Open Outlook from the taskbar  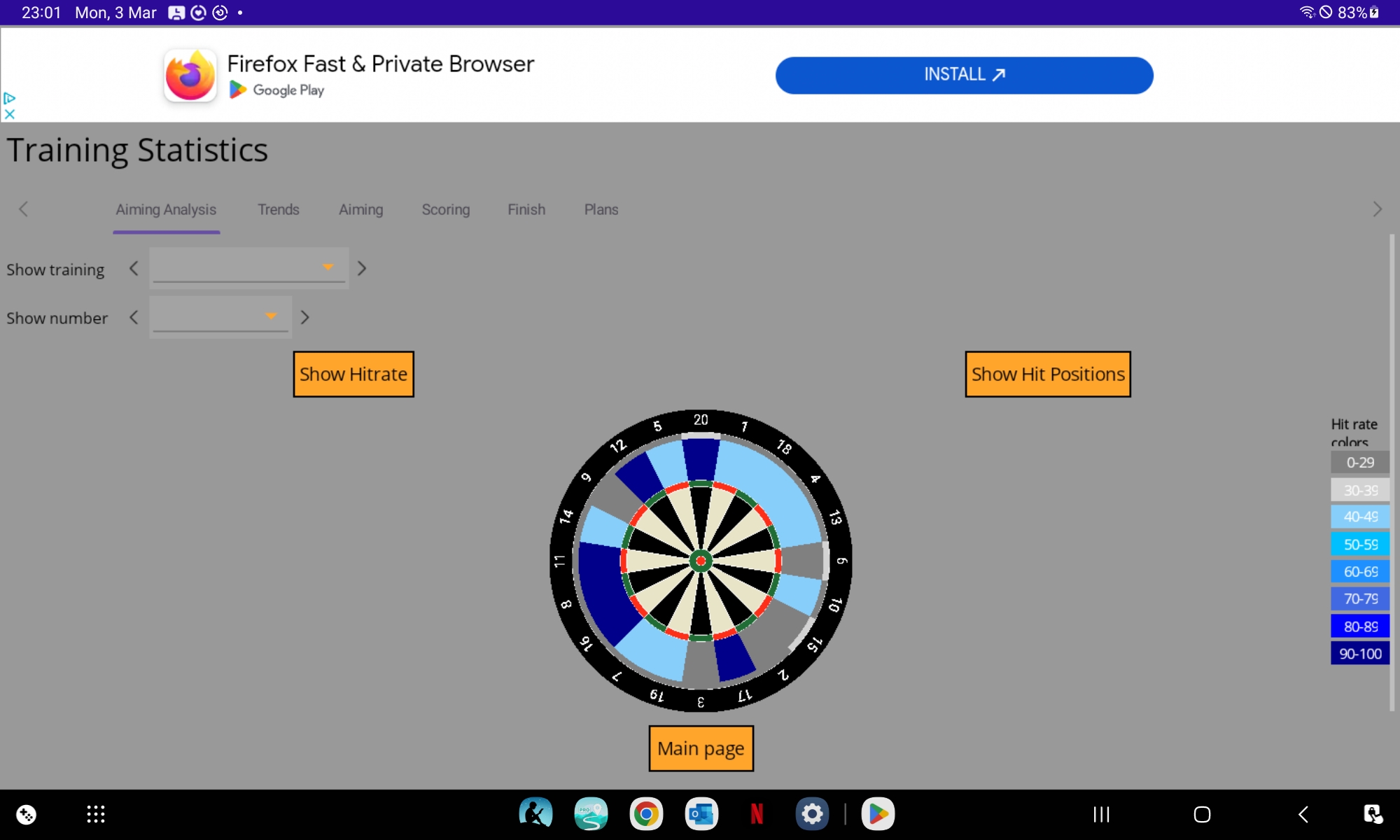pyautogui.click(x=701, y=814)
